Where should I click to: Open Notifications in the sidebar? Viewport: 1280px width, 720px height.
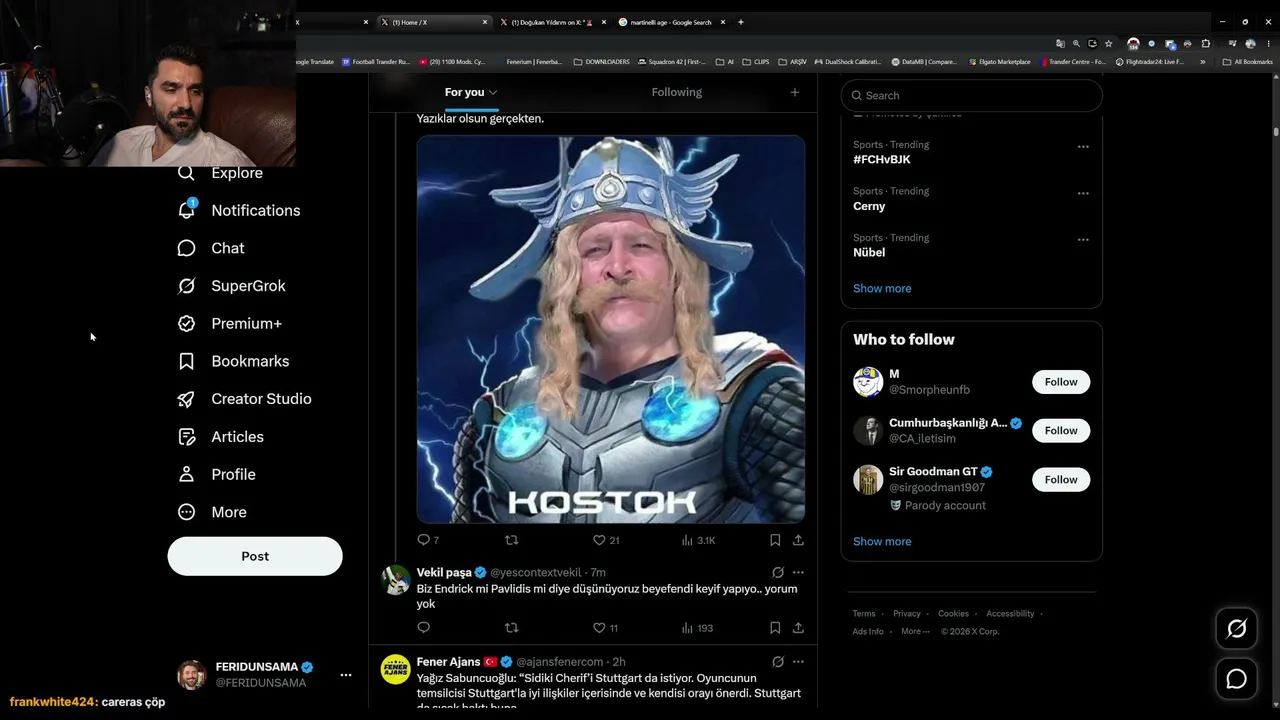point(239,210)
